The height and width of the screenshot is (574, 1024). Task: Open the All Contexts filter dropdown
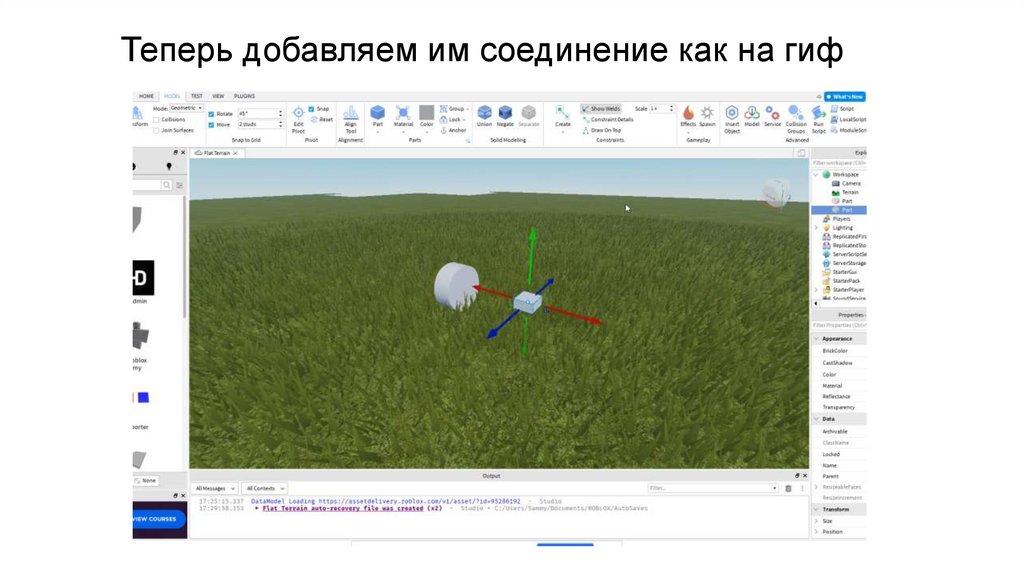tap(264, 488)
